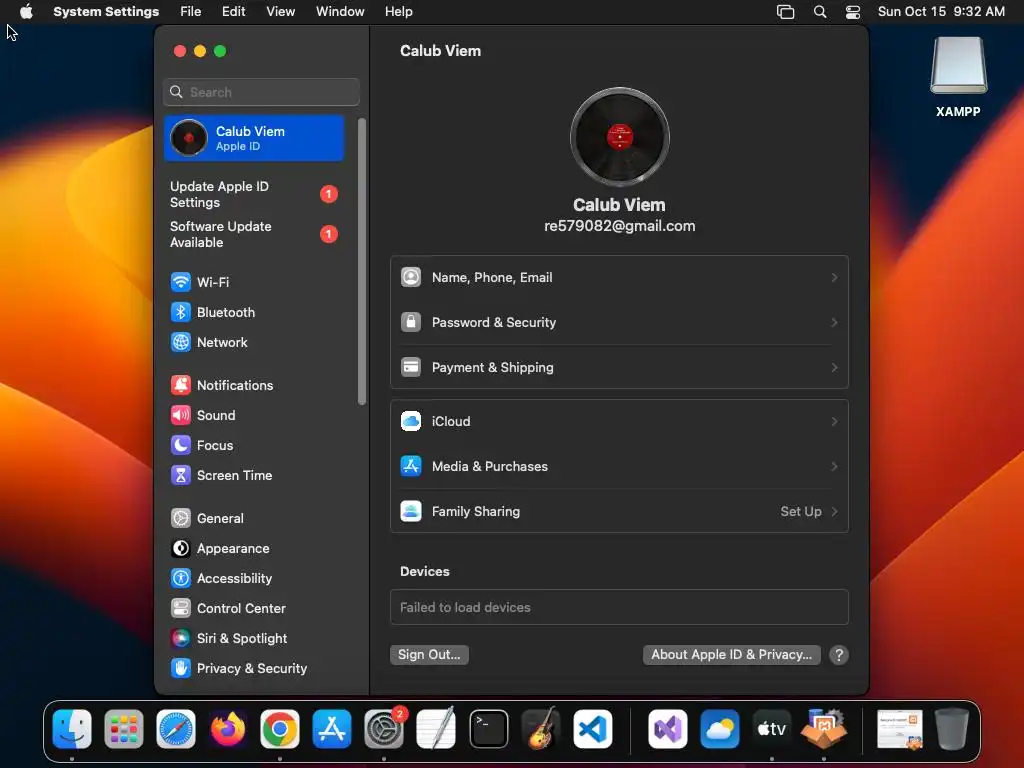1024x768 pixels.
Task: Open the Window menu
Action: pos(340,12)
